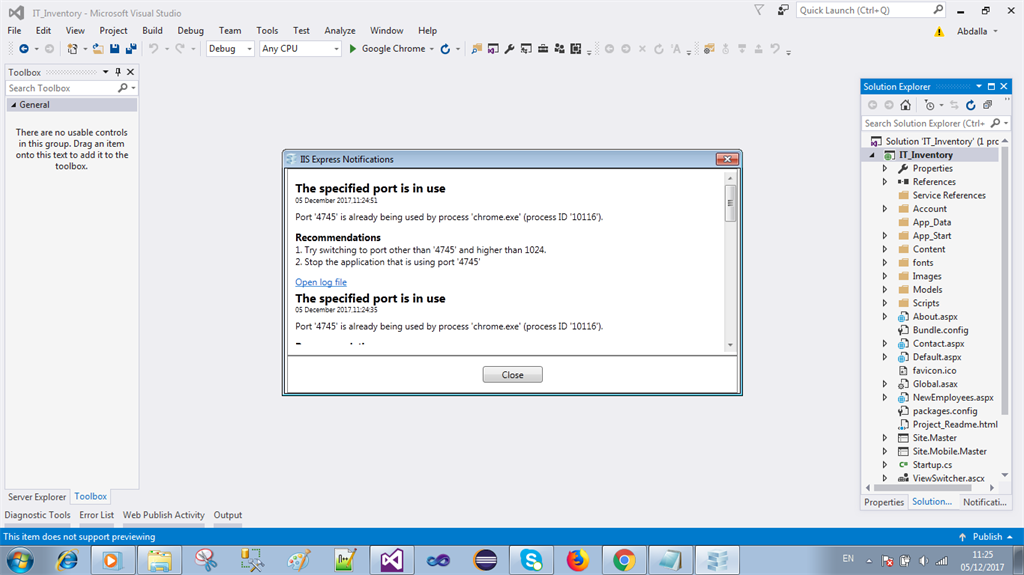Switch to the Server Explorer tab
Viewport: 1024px width, 575px height.
(37, 497)
